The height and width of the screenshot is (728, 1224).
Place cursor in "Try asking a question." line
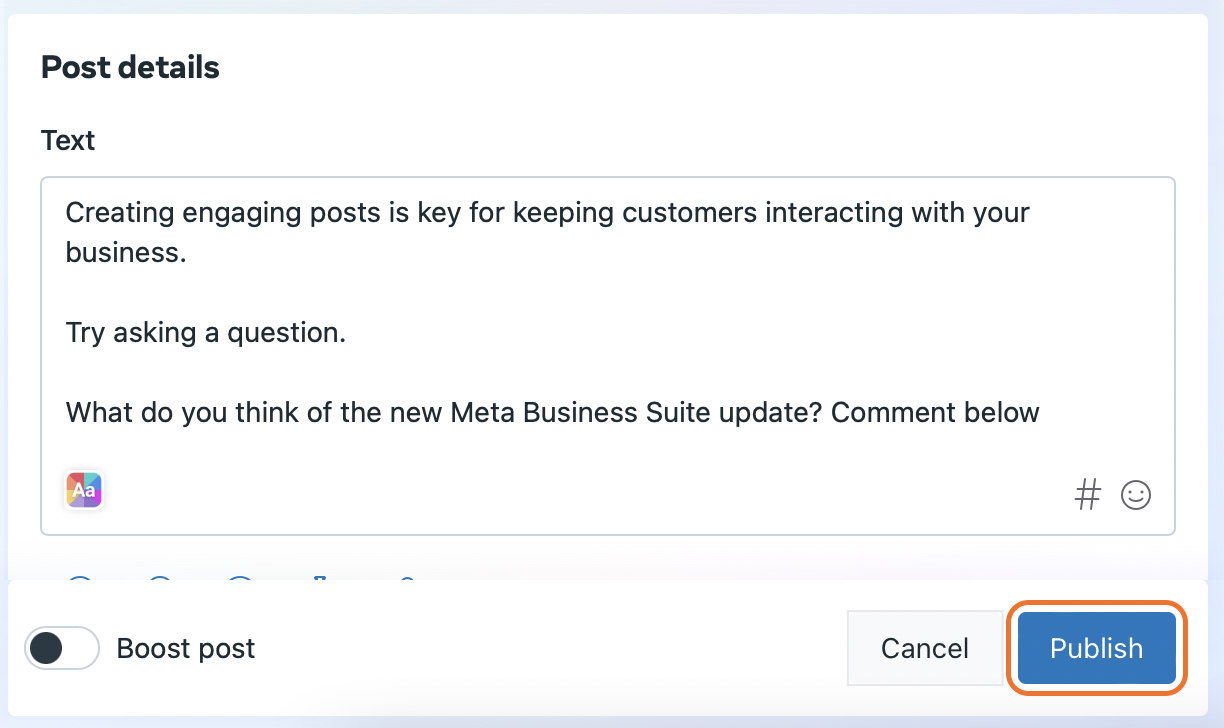click(205, 332)
